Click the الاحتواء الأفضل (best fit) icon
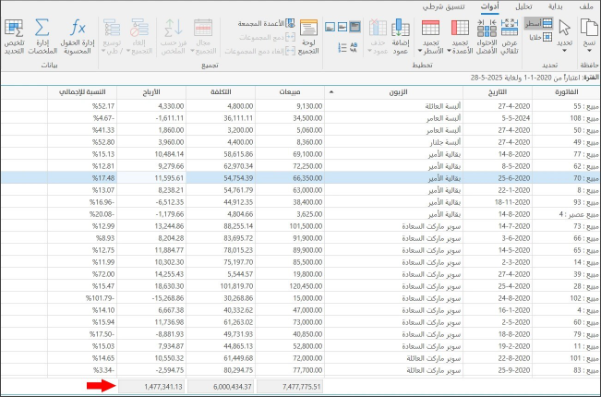Screen dimensions: 601x397 tap(486, 28)
